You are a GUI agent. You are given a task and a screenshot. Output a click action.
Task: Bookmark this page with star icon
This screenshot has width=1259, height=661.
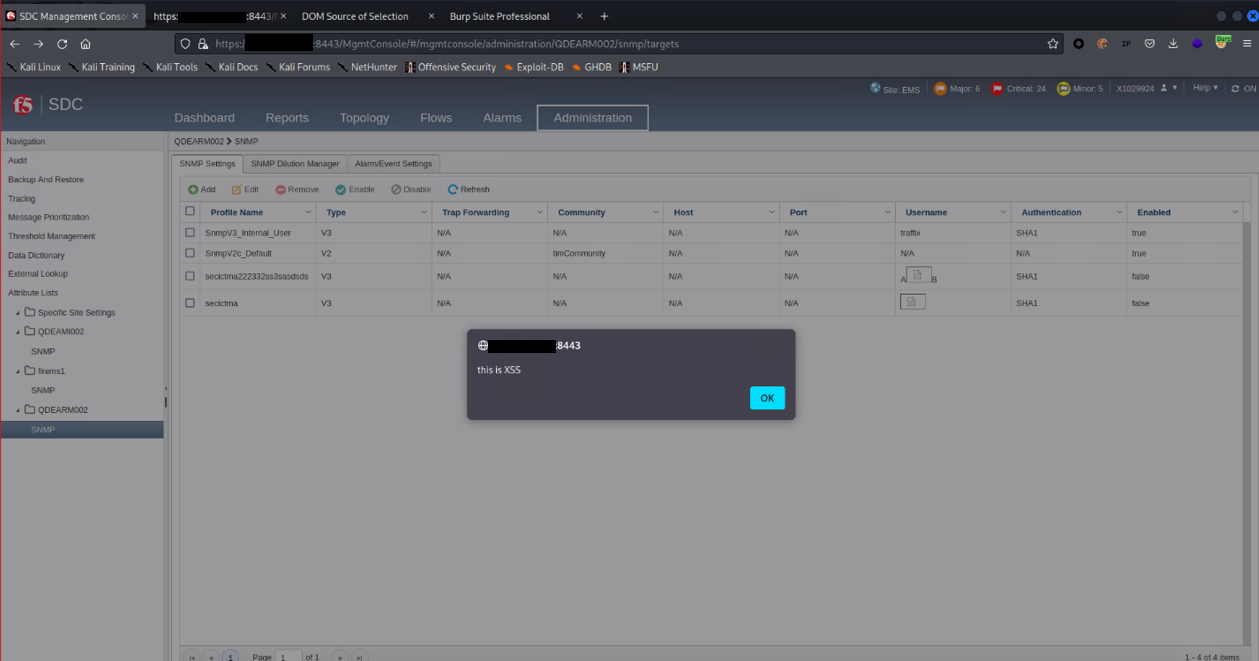1053,44
